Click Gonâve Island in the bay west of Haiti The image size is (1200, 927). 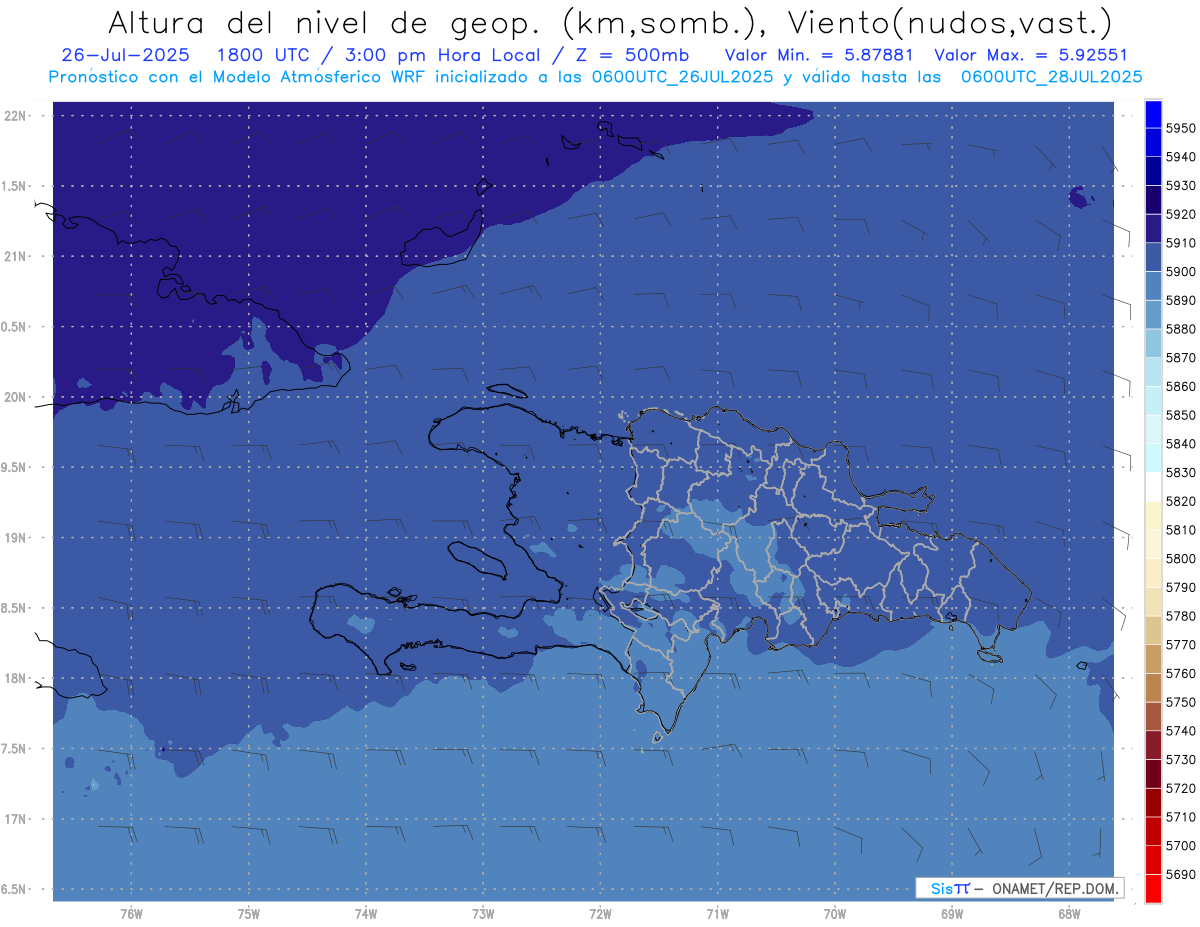pyautogui.click(x=477, y=558)
